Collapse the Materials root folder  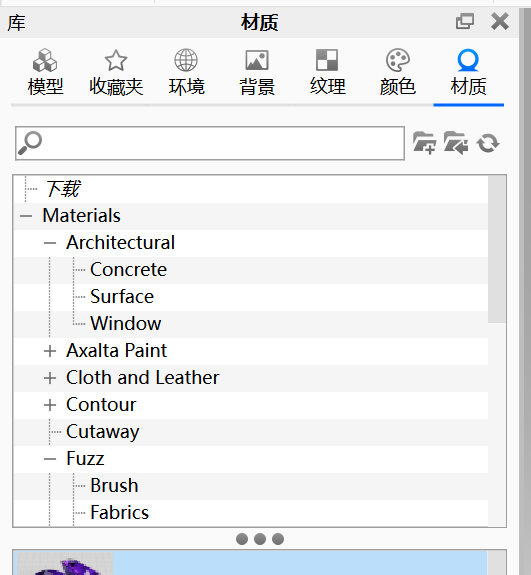coord(26,216)
